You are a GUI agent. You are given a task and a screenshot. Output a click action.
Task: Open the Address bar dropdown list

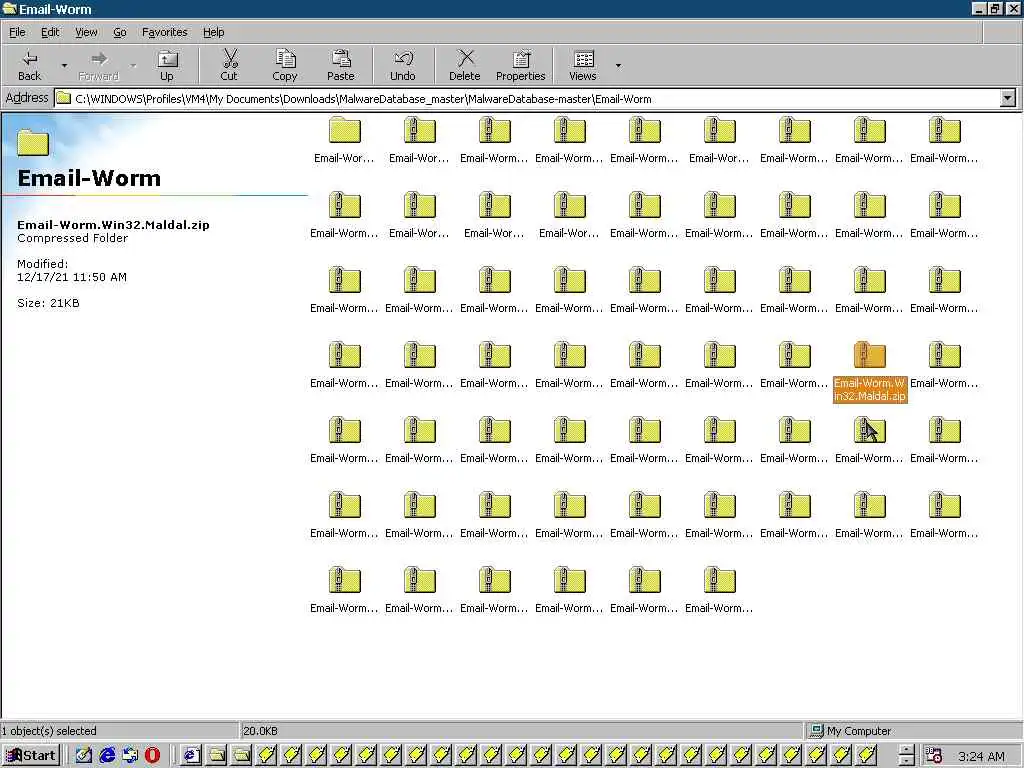[1008, 99]
